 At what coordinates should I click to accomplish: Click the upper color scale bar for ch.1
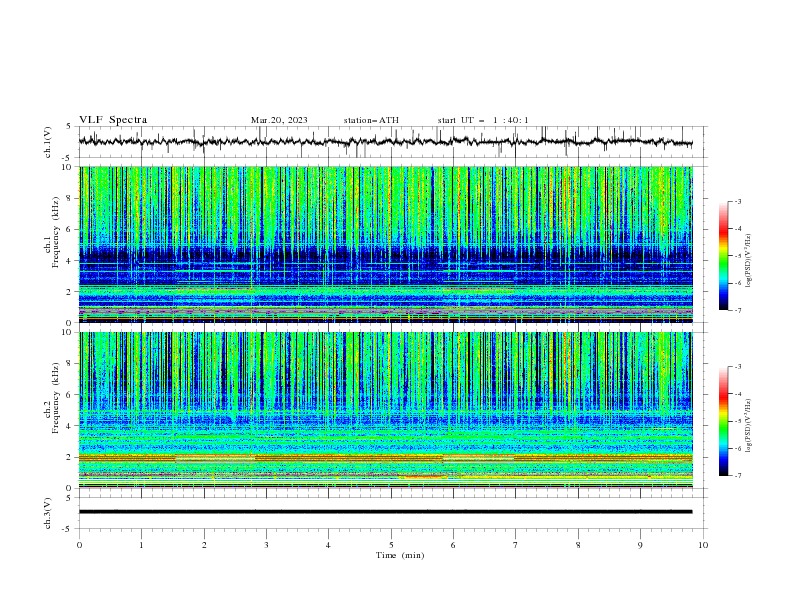click(x=724, y=256)
